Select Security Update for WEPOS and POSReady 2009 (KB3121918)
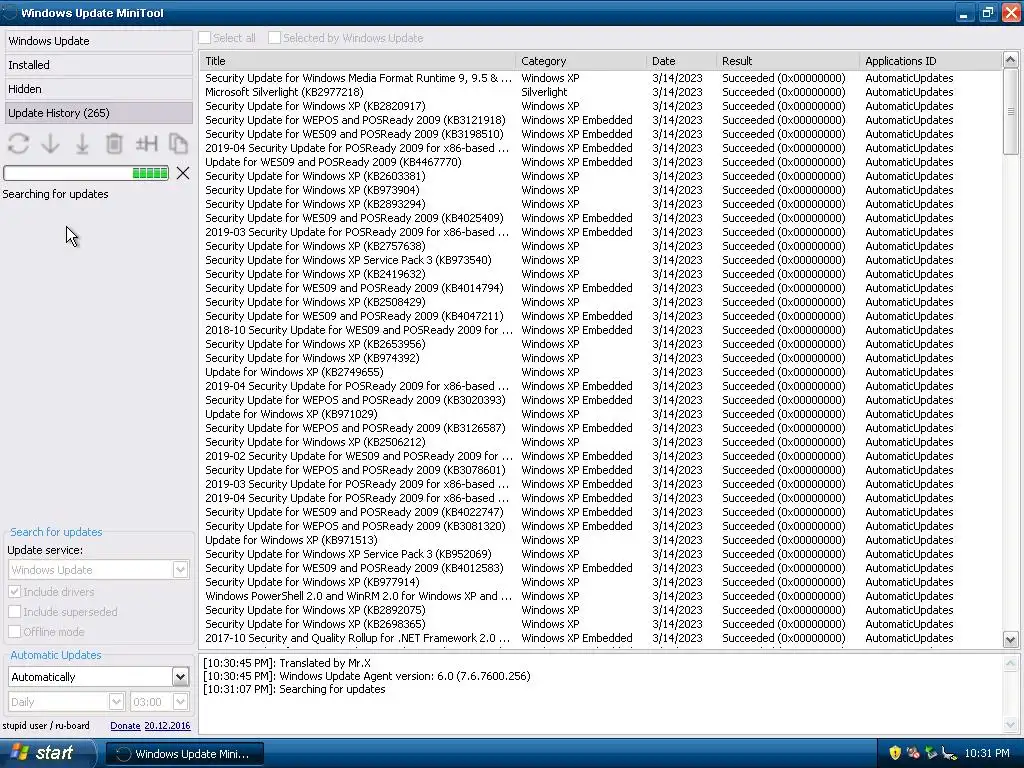Screen dimensions: 1024x768 tap(601, 120)
